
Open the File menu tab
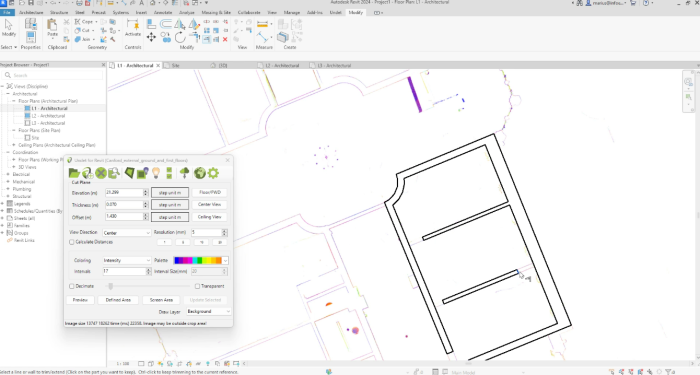point(7,12)
